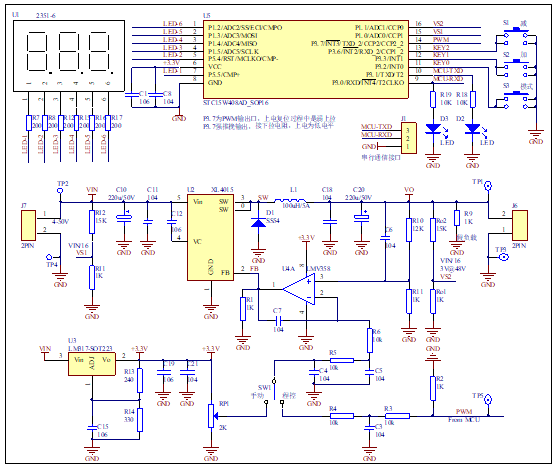Select resistor R3 10k
This screenshot has width=558, height=469.
(x=398, y=416)
